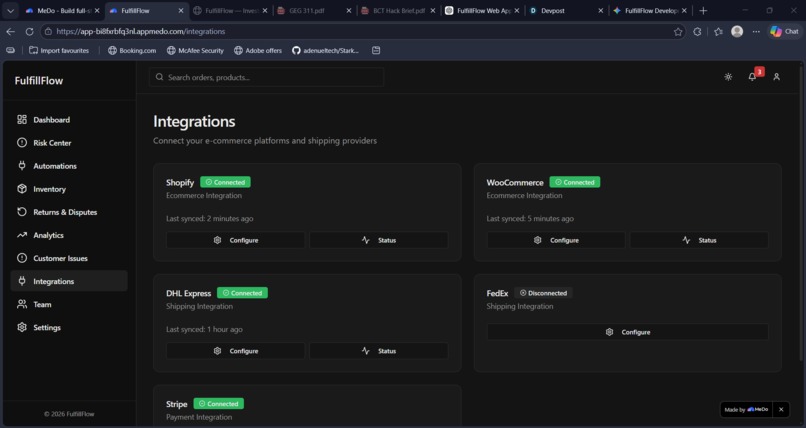Click the Customer Issues alert icon
806x428 pixels.
[22, 258]
